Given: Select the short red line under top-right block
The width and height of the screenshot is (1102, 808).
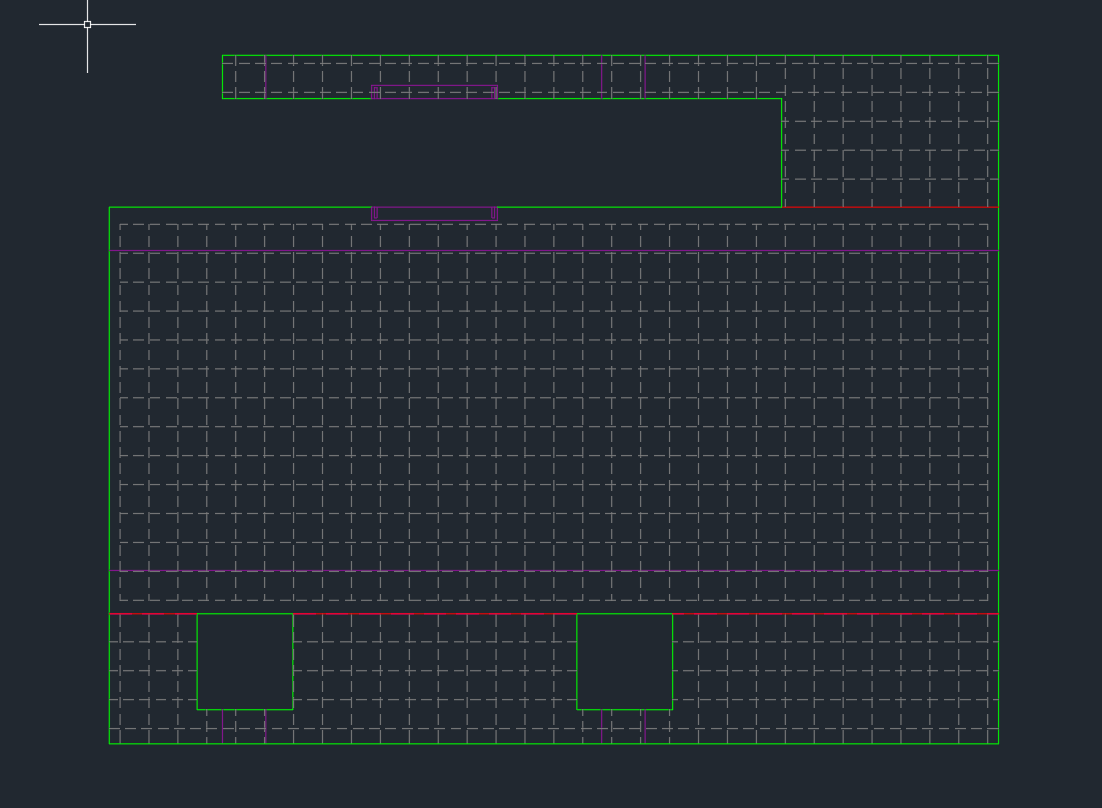Looking at the screenshot, I should point(890,207).
